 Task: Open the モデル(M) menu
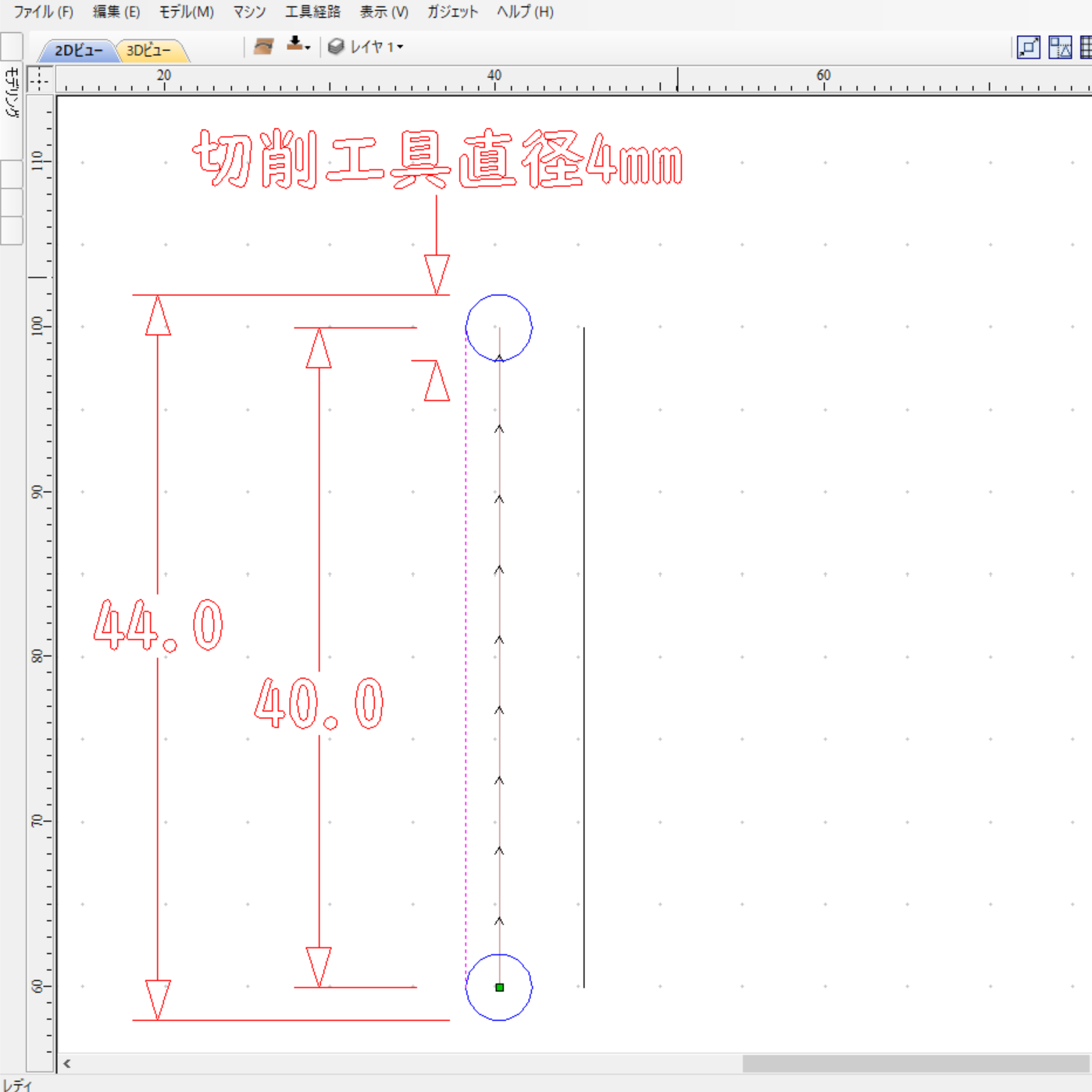(x=187, y=12)
